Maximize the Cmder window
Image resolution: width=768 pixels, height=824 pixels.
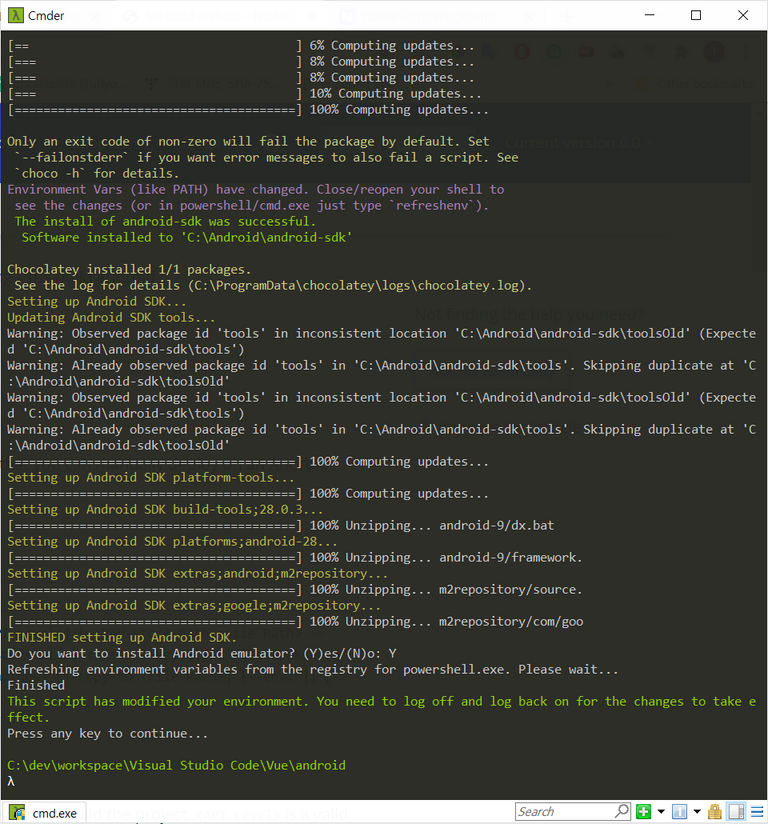(695, 15)
